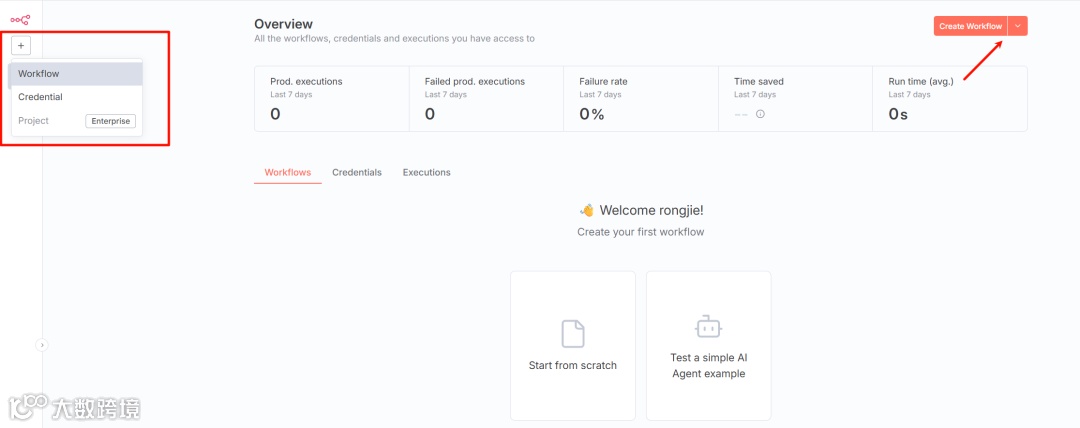Click the Time saved stat label
Image resolution: width=1080 pixels, height=428 pixels.
coord(759,81)
